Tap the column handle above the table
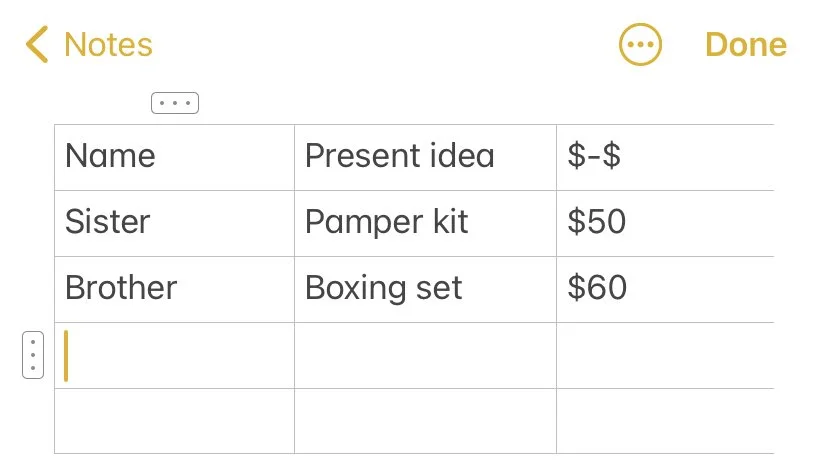 (x=175, y=103)
